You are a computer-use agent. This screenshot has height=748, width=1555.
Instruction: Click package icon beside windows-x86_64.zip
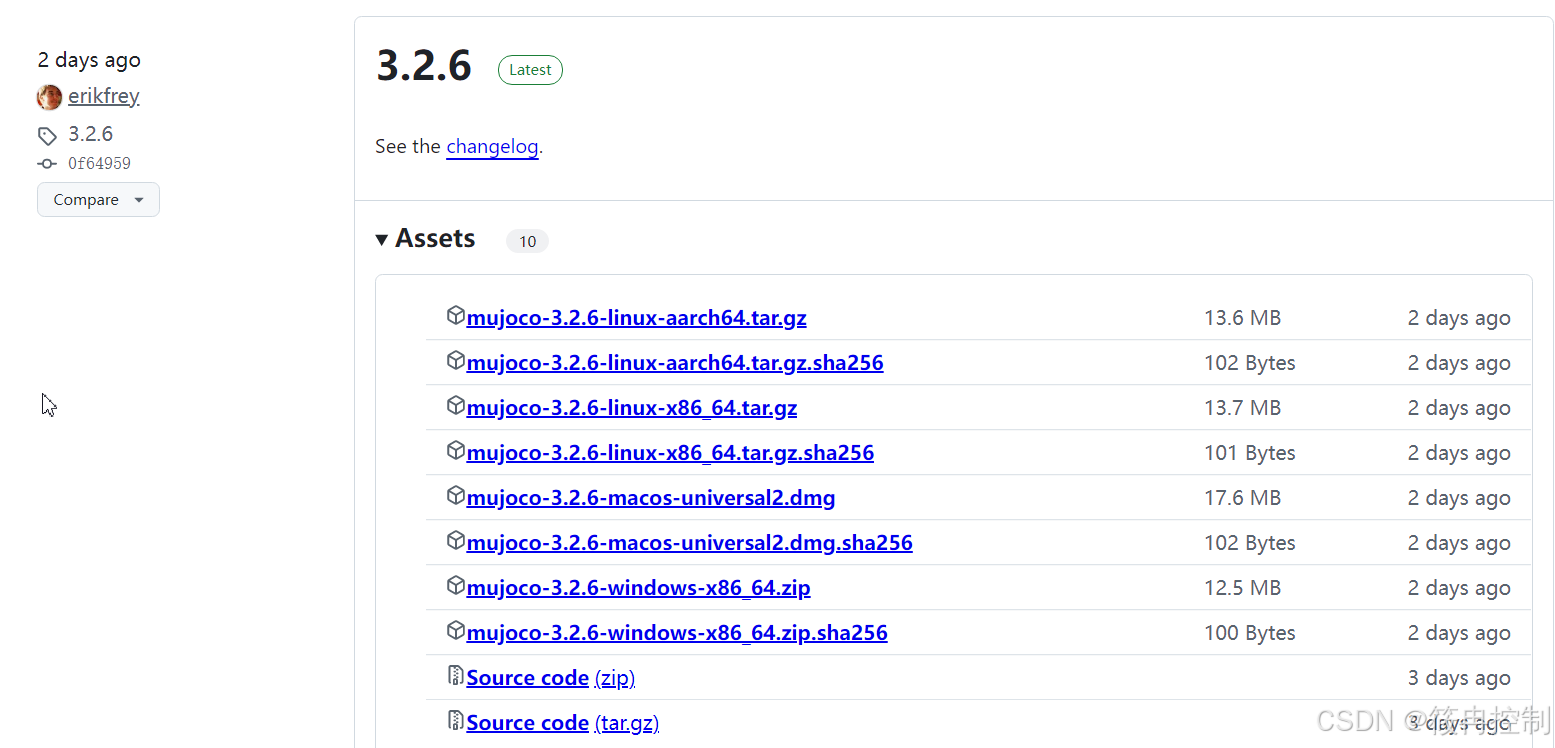pyautogui.click(x=455, y=586)
